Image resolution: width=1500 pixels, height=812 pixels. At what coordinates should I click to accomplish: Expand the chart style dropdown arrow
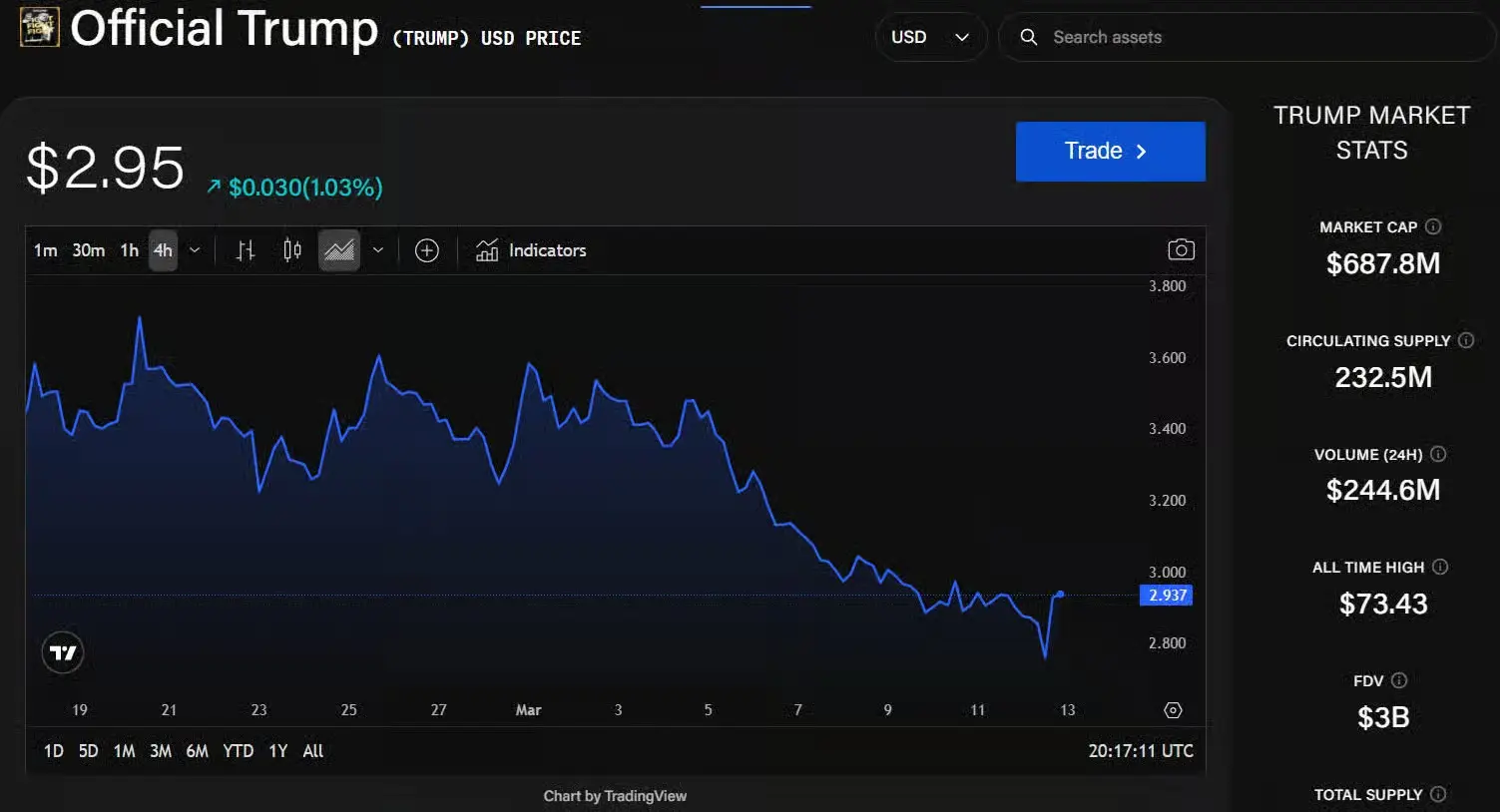coord(378,250)
